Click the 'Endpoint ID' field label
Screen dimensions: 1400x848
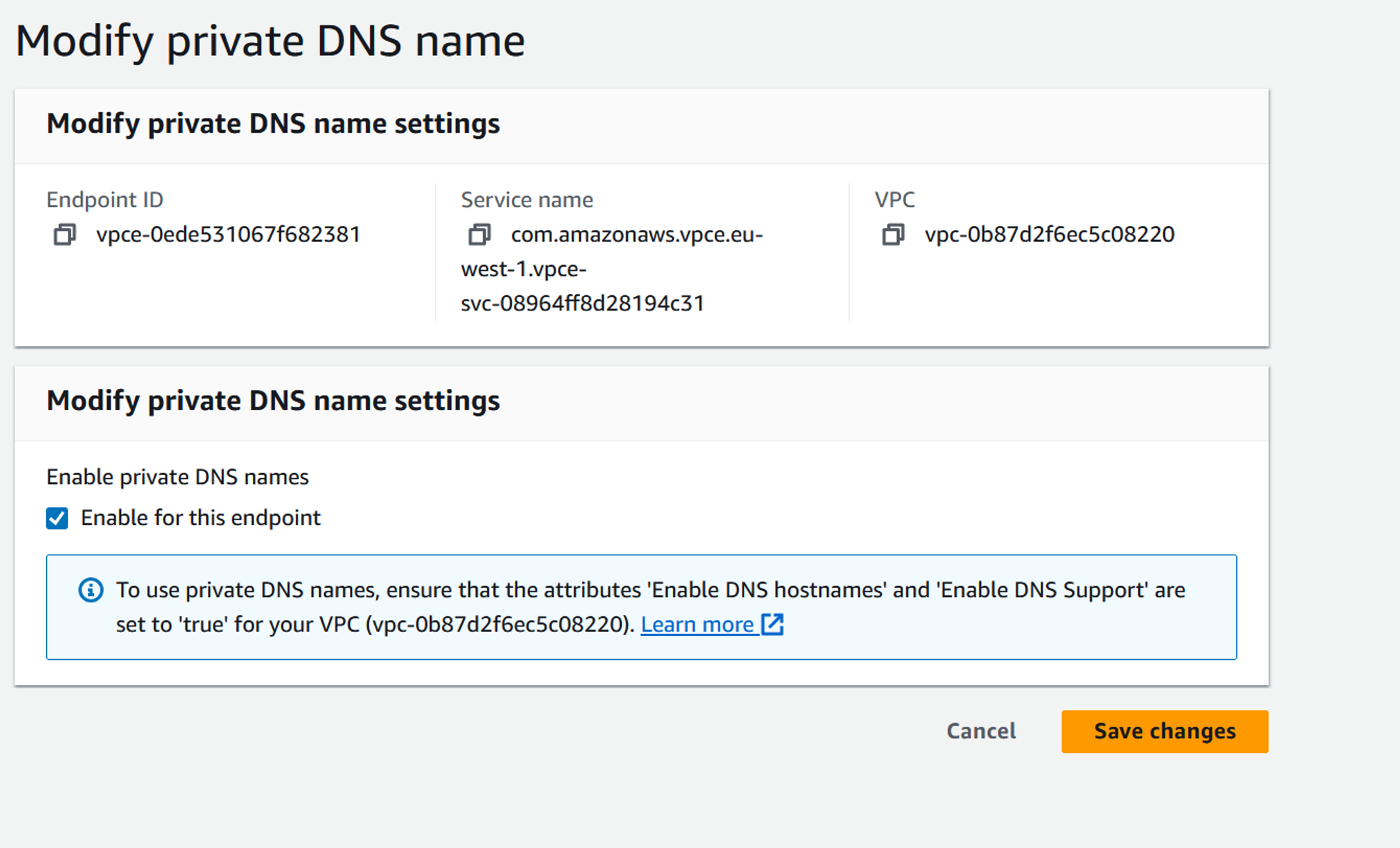coord(105,199)
